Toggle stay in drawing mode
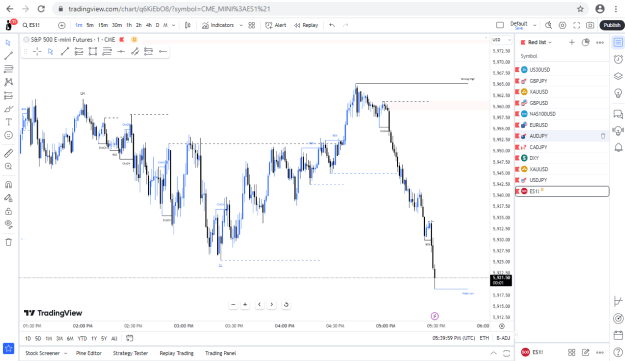Screen dimensions: 625x361 tap(8, 198)
